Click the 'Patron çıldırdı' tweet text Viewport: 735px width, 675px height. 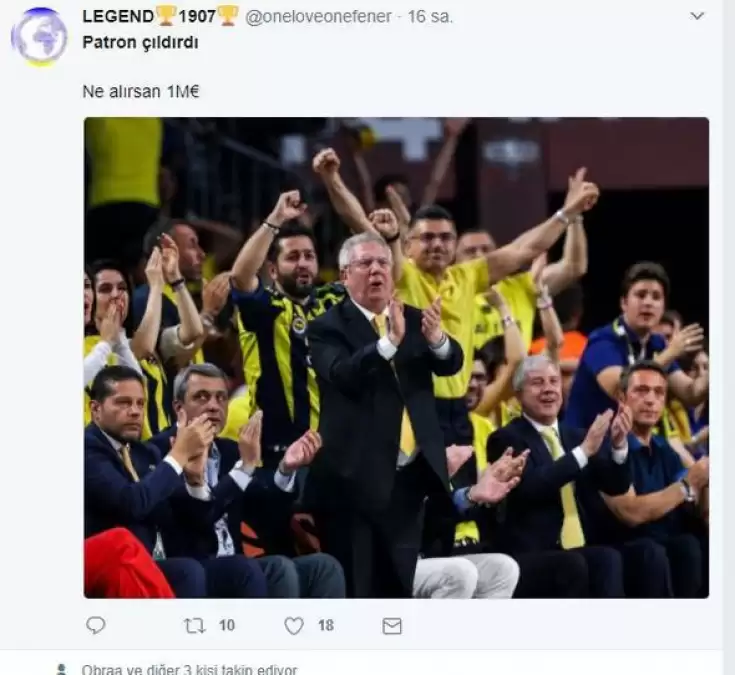click(x=140, y=42)
